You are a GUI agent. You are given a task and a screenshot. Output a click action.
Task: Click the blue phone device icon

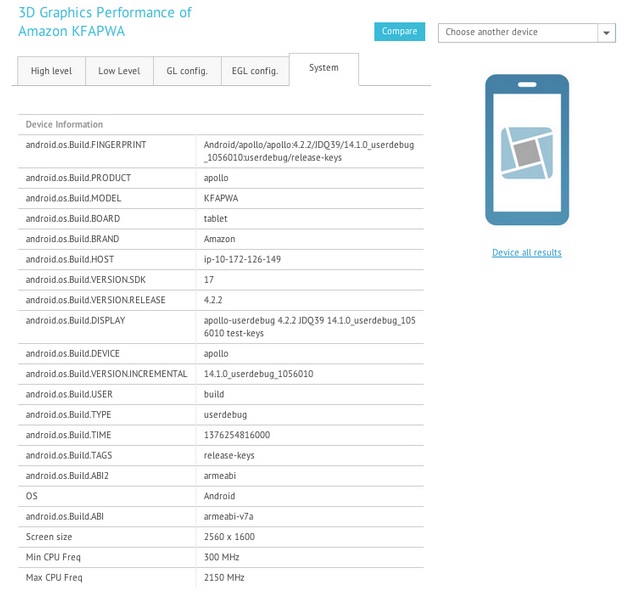526,150
